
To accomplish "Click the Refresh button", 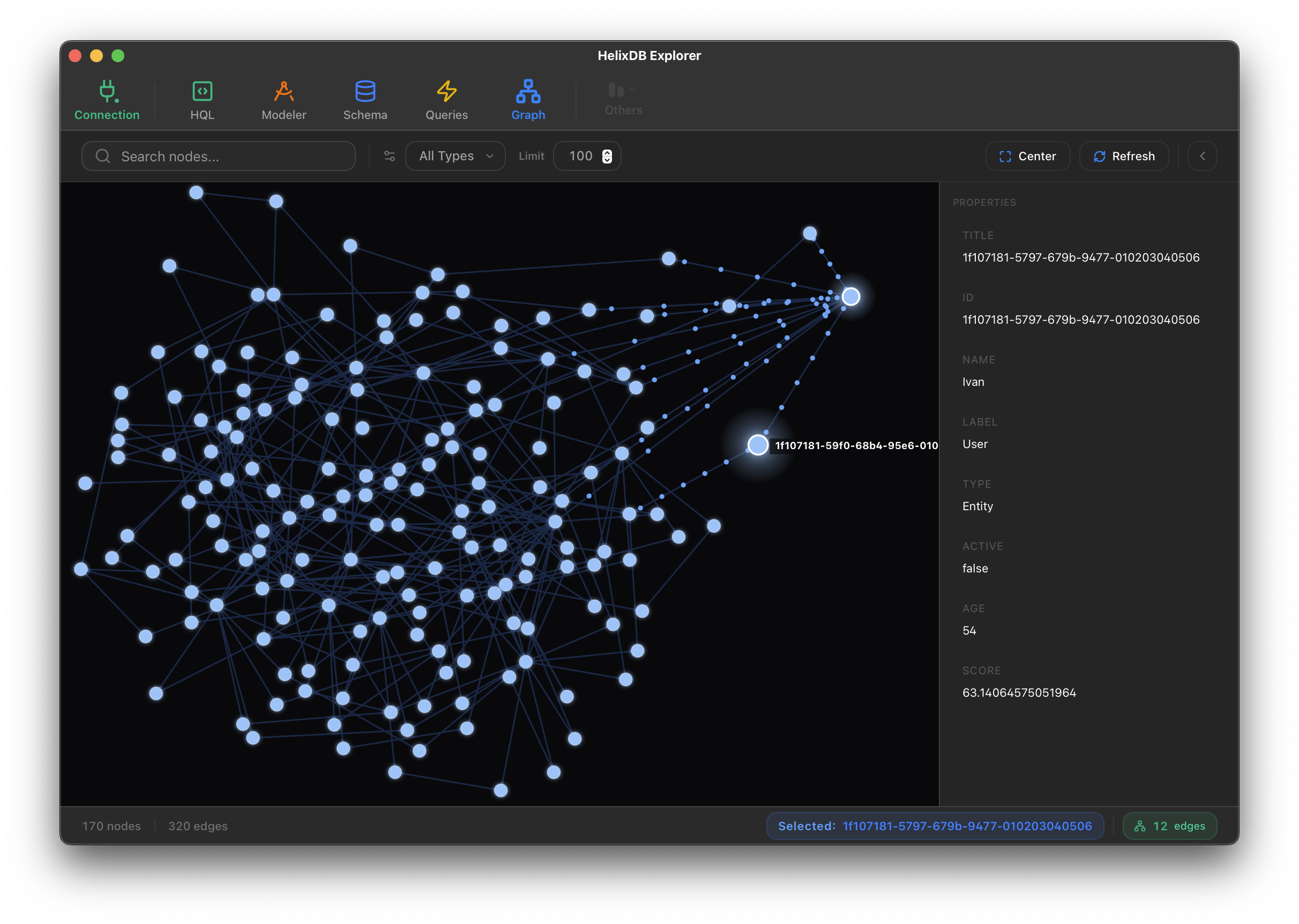I will tap(1124, 156).
